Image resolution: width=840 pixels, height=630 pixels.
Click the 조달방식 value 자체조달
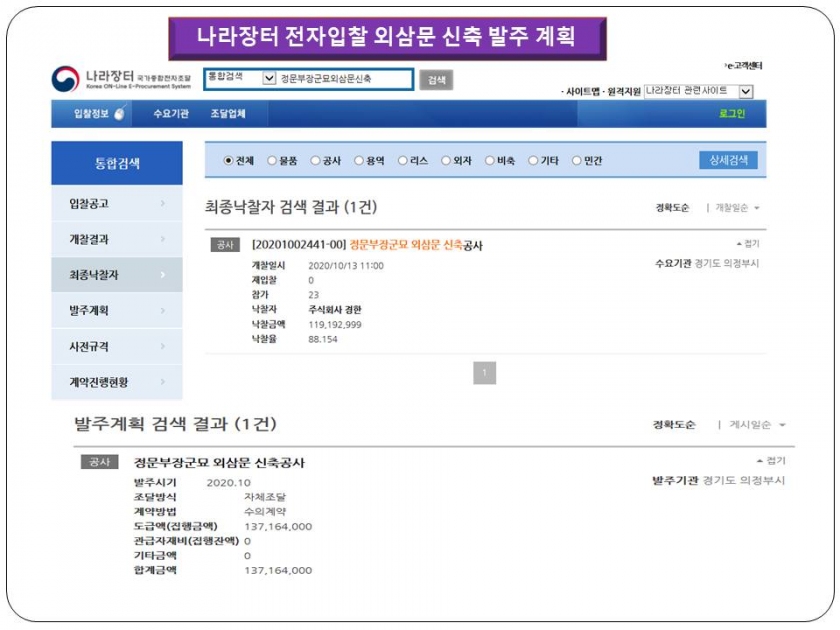(x=265, y=497)
